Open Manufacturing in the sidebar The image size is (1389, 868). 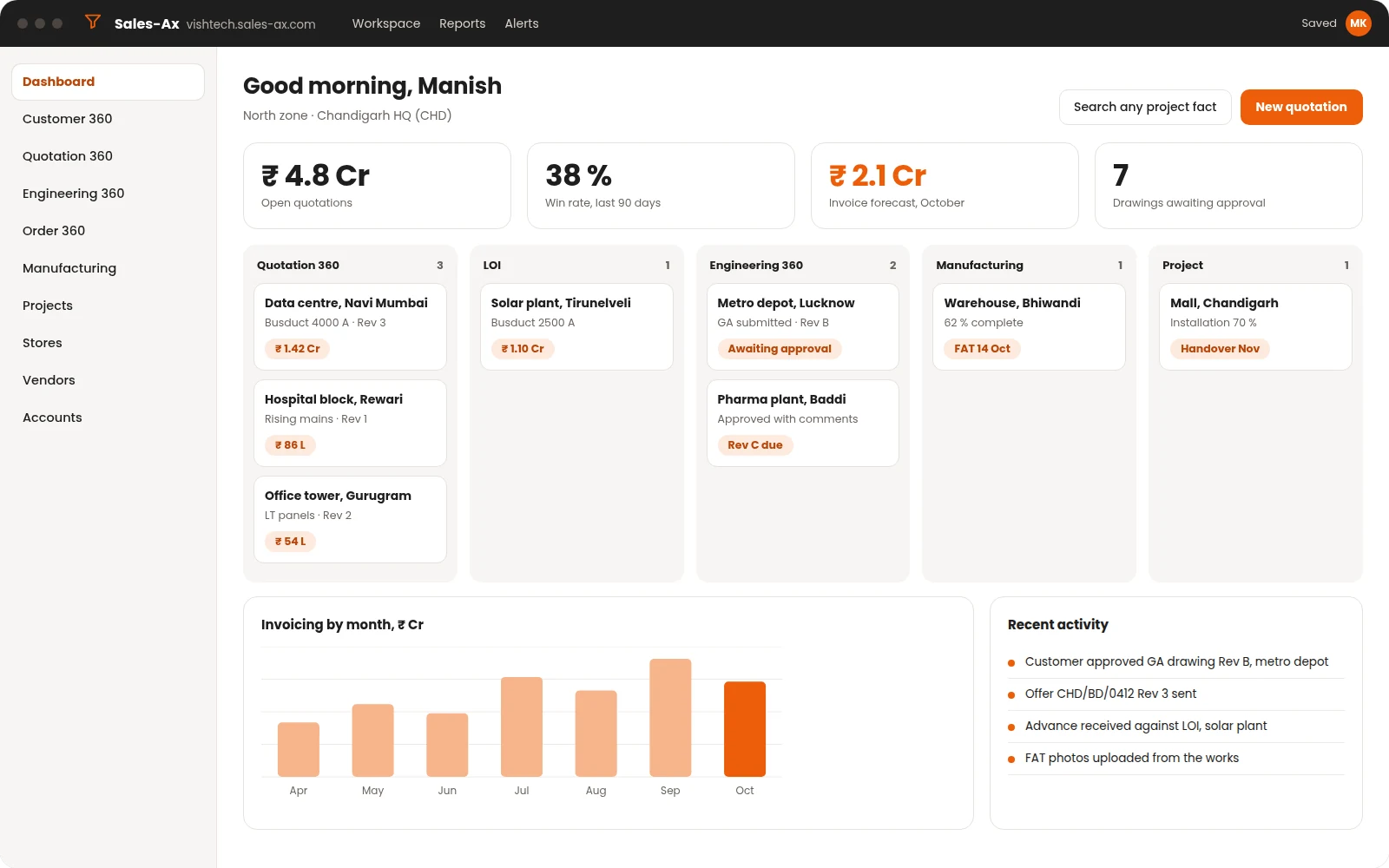(x=108, y=268)
